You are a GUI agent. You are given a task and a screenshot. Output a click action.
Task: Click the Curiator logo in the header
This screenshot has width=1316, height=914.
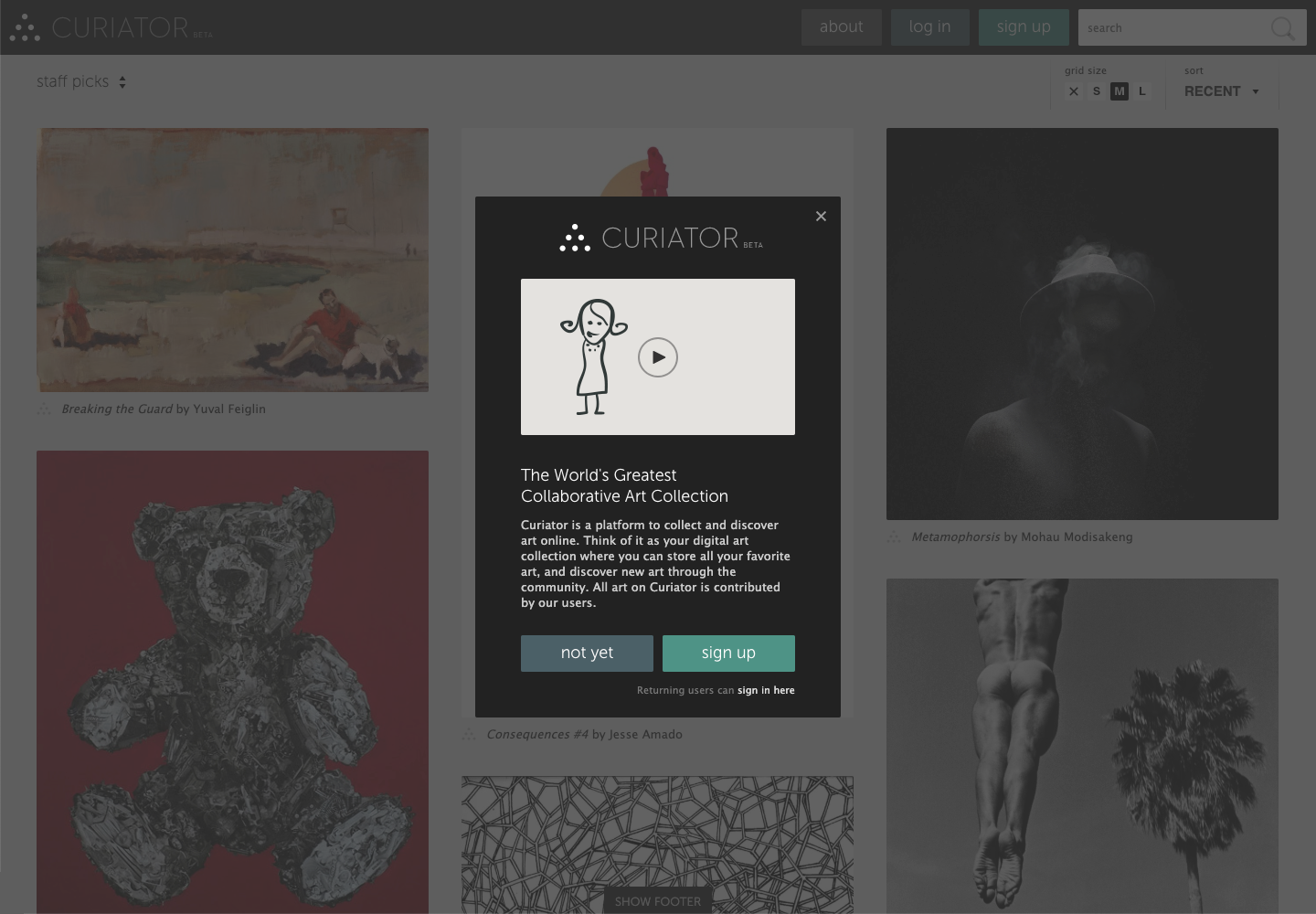tap(111, 27)
